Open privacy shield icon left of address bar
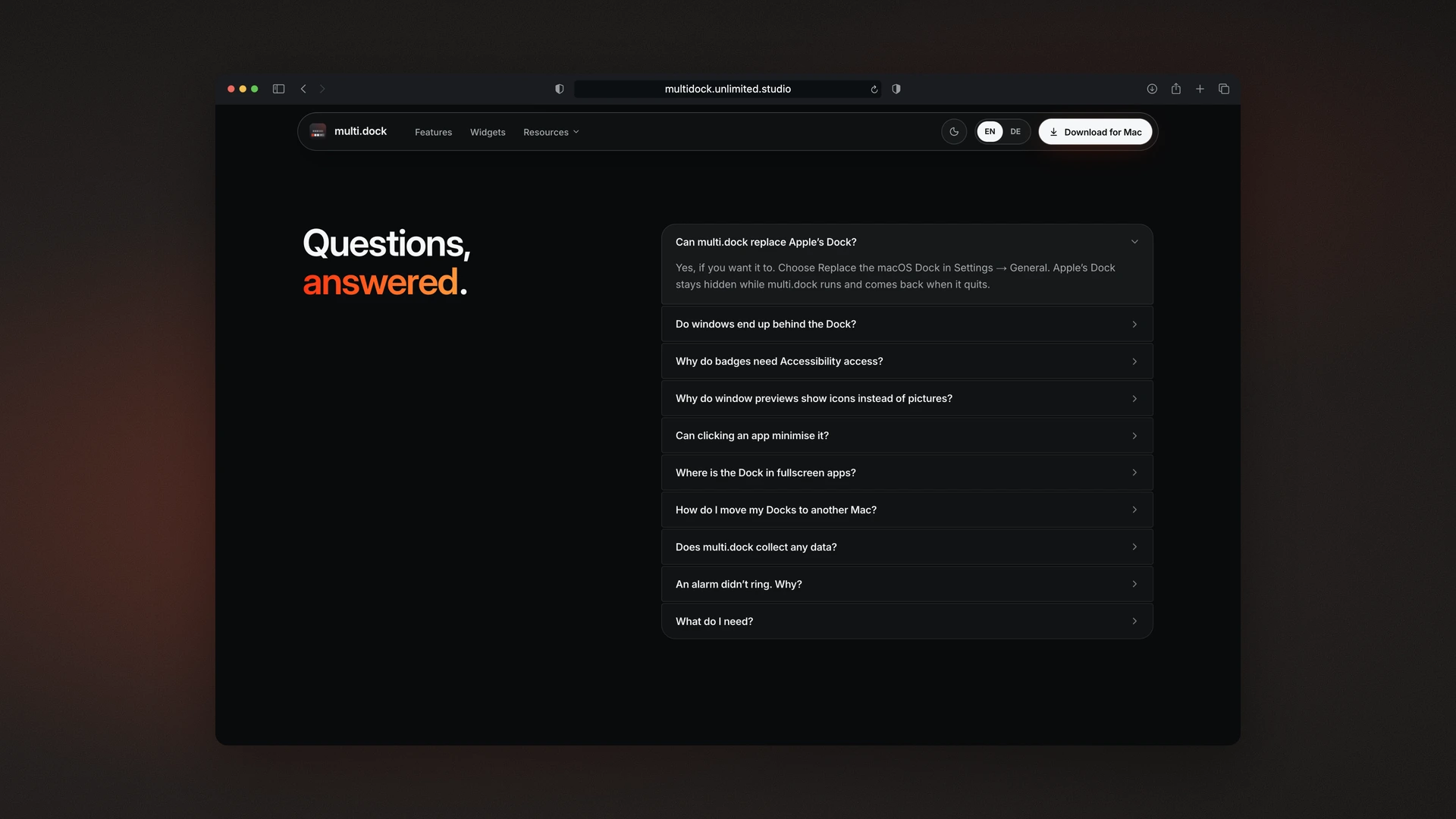This screenshot has width=1456, height=819. pyautogui.click(x=560, y=89)
